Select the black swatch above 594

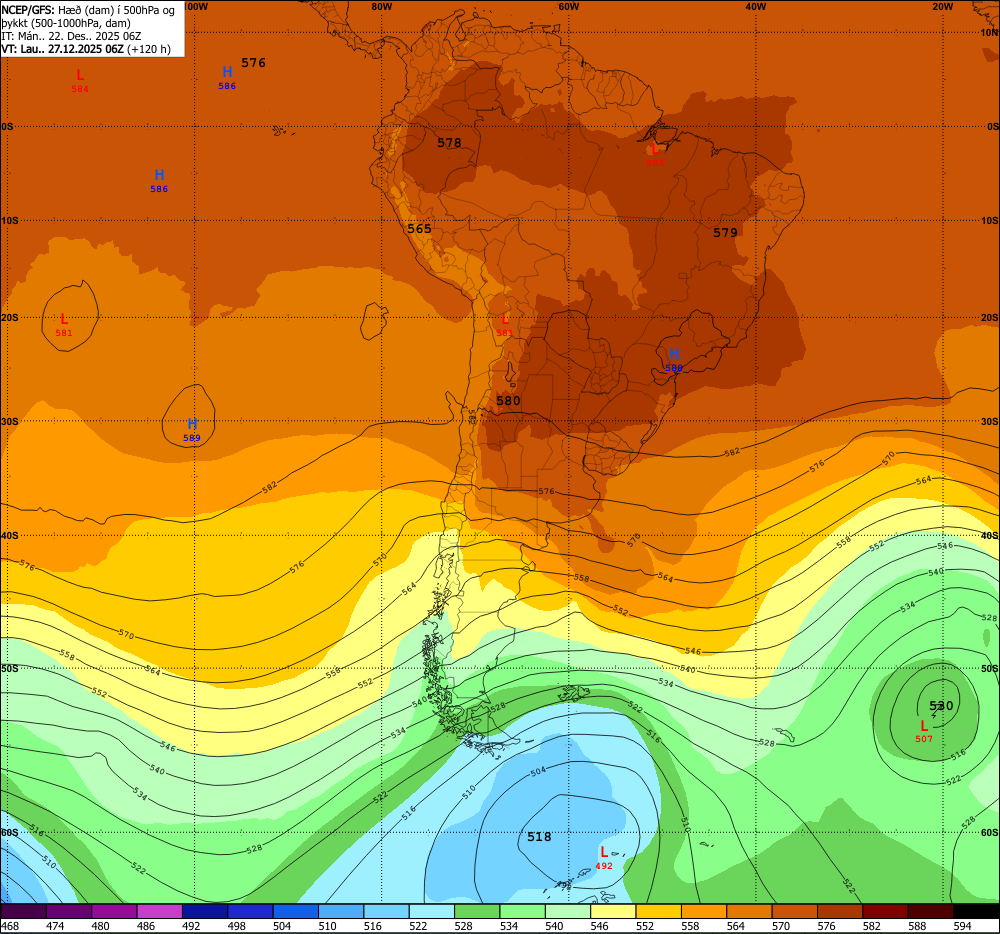(x=976, y=911)
